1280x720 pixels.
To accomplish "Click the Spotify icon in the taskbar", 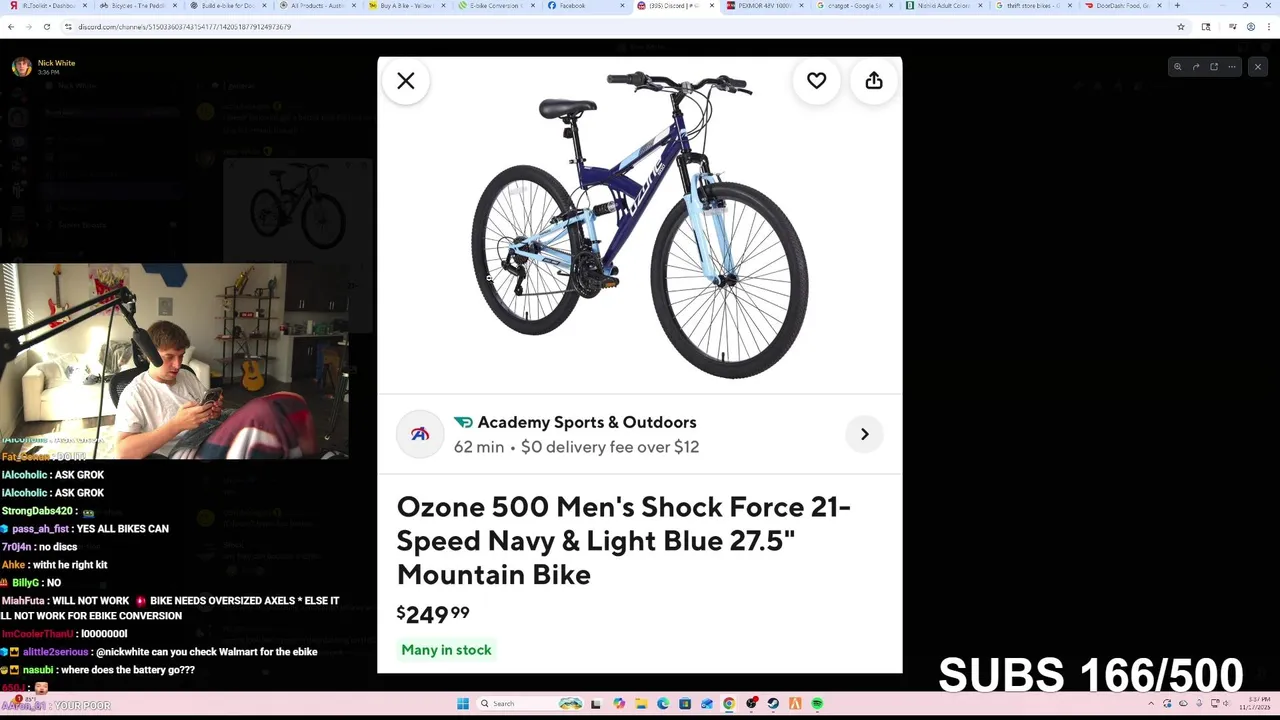I will pos(817,704).
